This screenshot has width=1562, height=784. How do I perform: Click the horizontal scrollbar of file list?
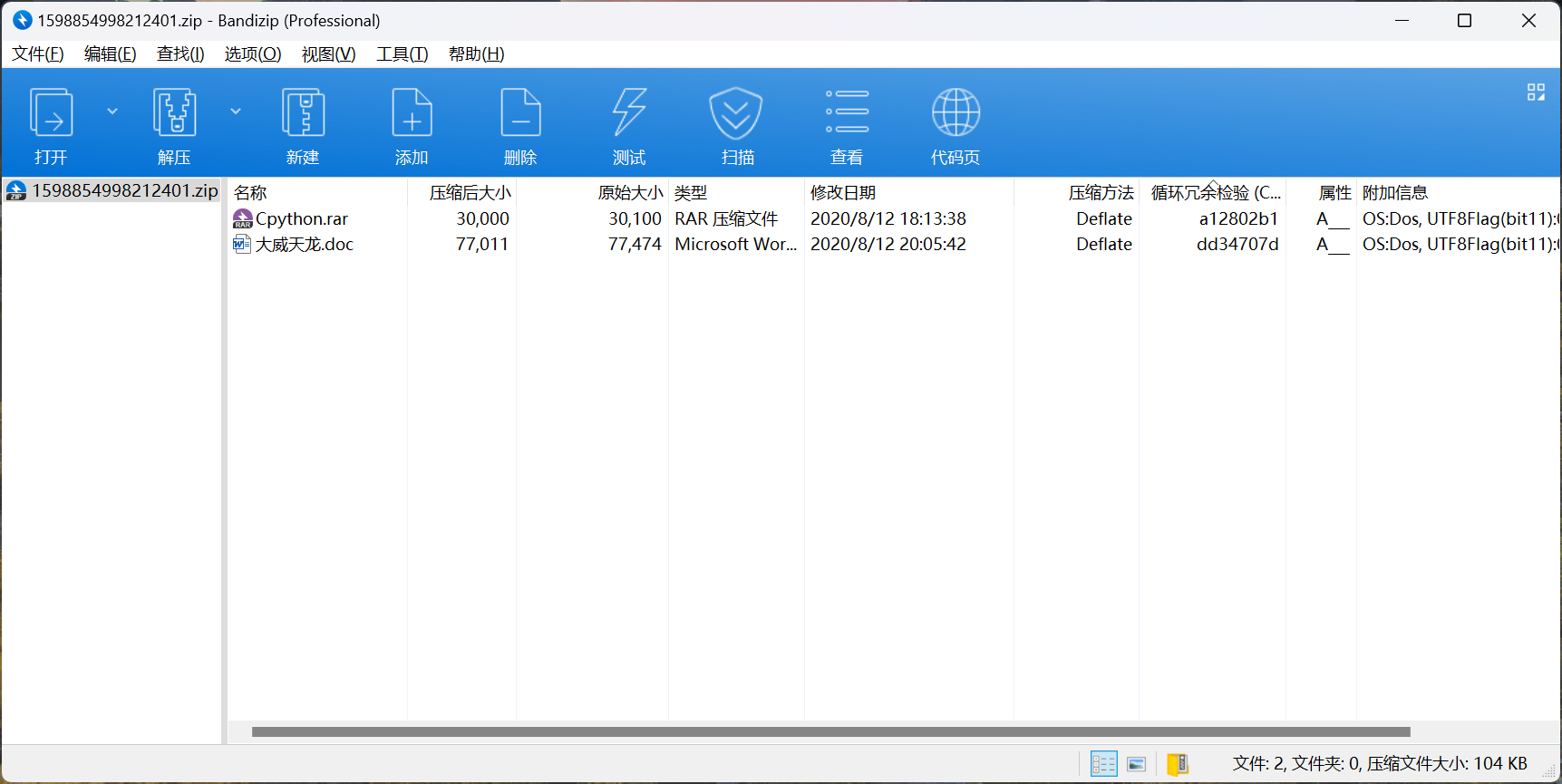click(830, 731)
